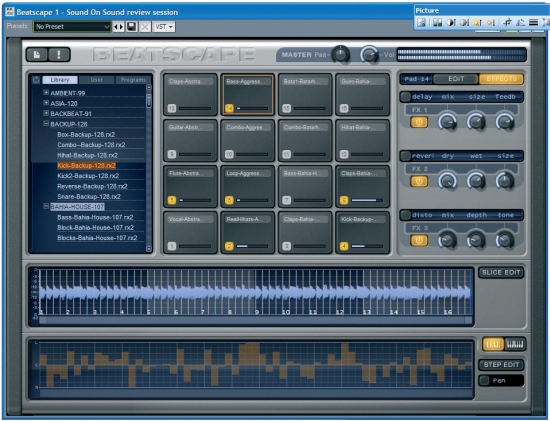Screen dimensions: 550x421
Task: Click the new program page icon
Action: [x=37, y=54]
